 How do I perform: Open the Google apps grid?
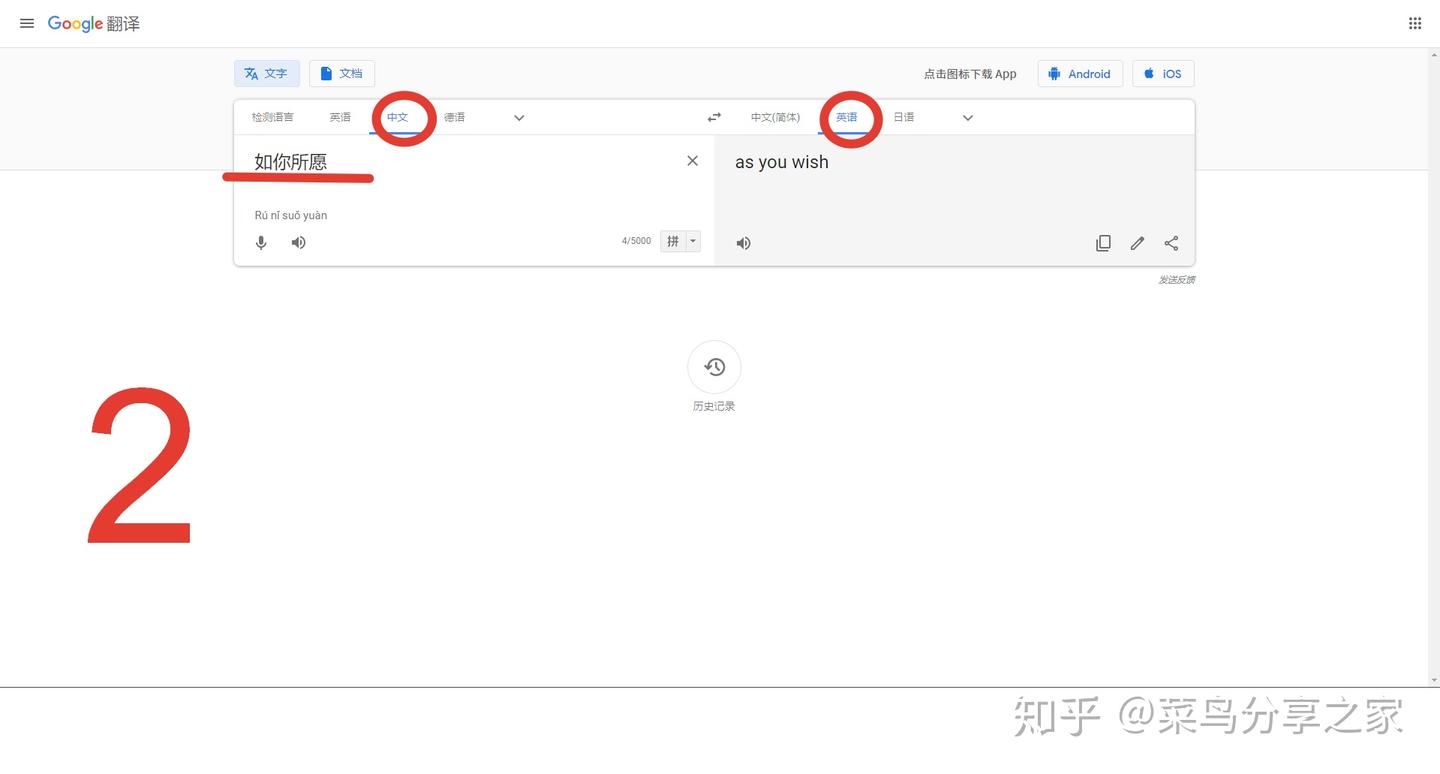pos(1415,23)
